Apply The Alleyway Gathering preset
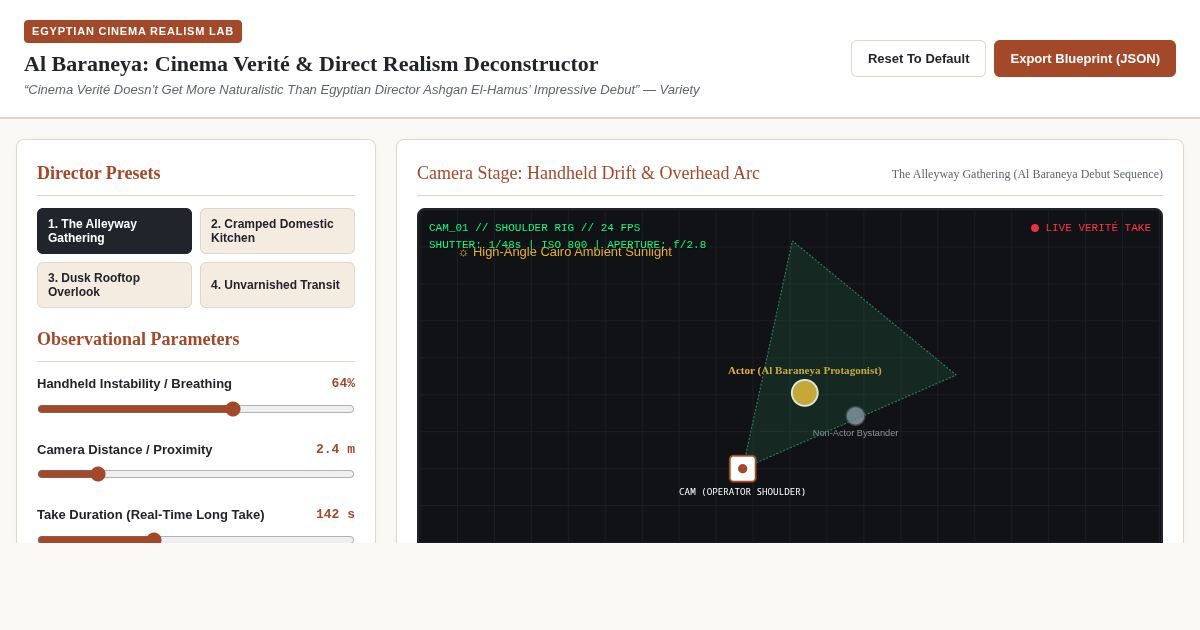The image size is (1200, 630). point(114,231)
